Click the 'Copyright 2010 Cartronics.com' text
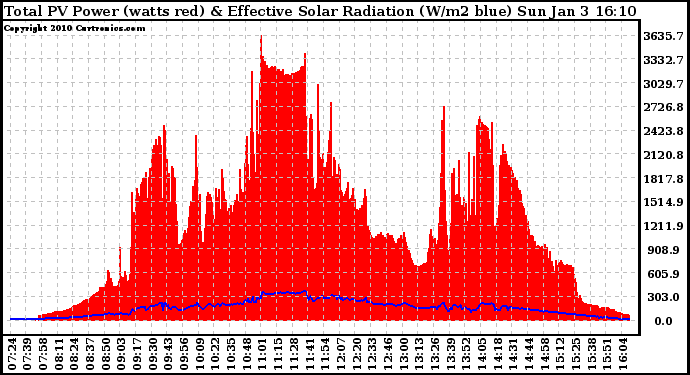Image resolution: width=690 pixels, height=375 pixels. point(74,28)
